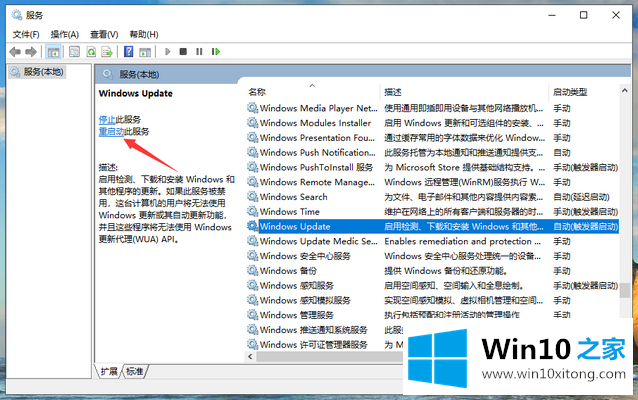Maximize the 服务 window
This screenshot has width=638, height=400.
(x=583, y=15)
